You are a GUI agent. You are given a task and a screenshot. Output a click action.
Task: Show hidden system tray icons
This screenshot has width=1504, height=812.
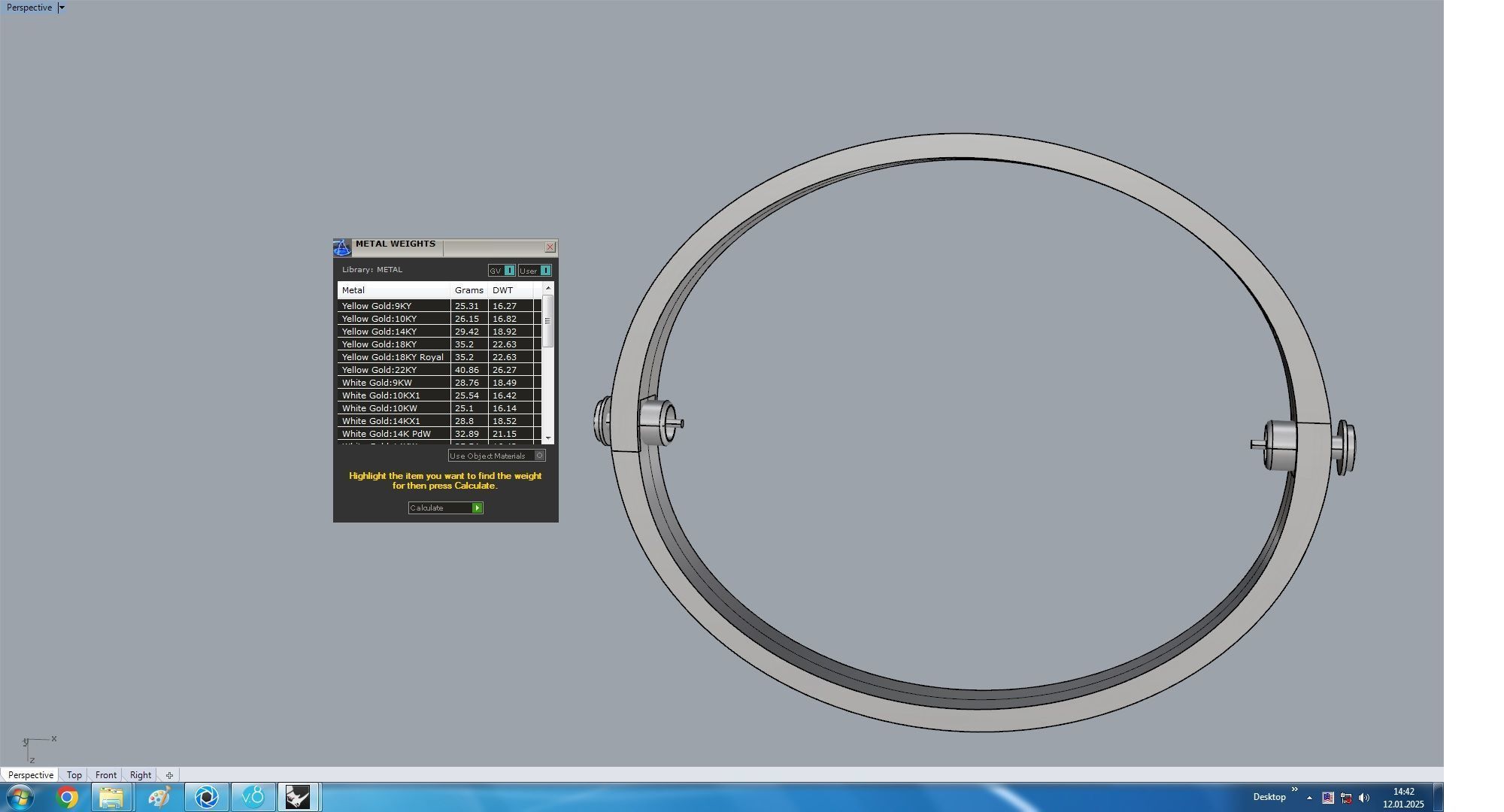[x=1309, y=798]
